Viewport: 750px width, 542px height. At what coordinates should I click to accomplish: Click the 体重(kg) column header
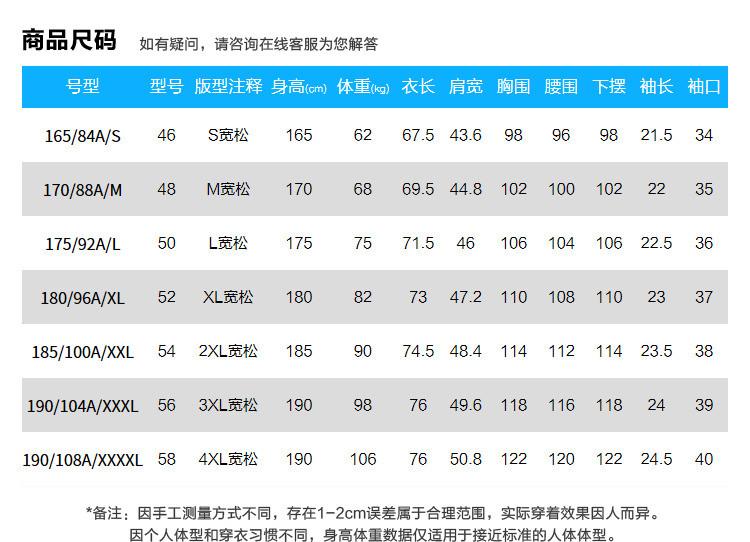[363, 87]
